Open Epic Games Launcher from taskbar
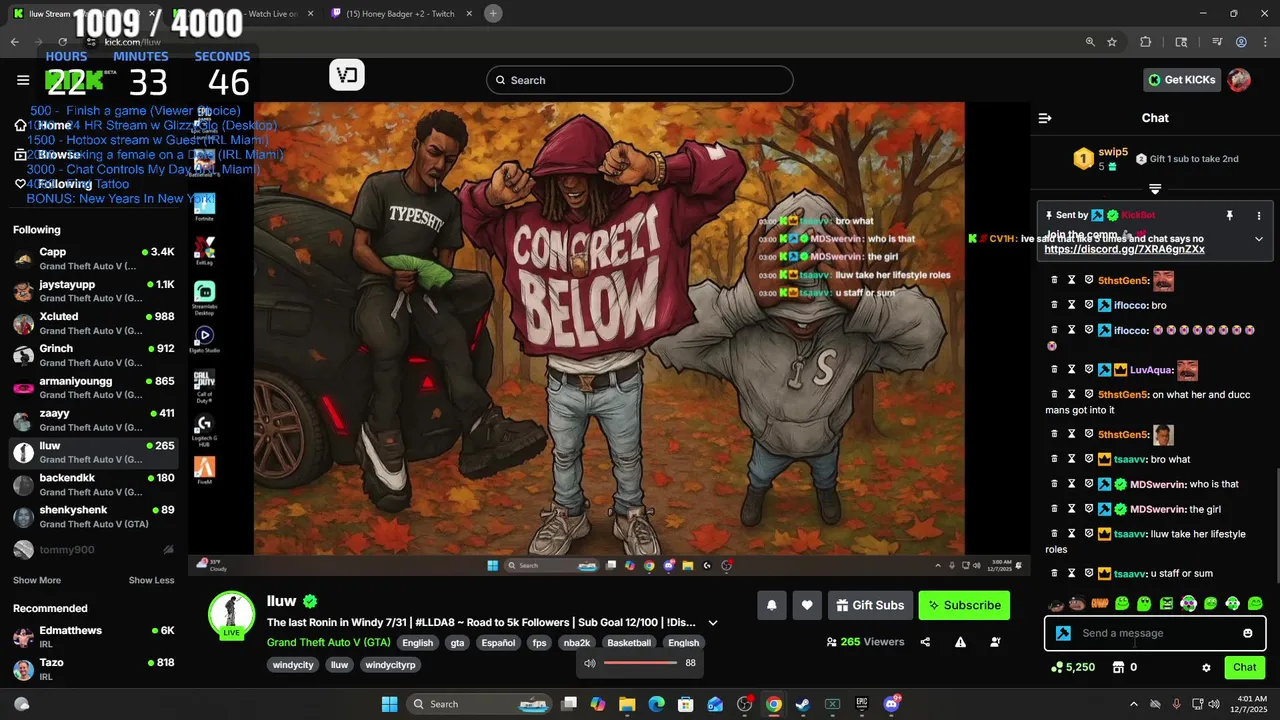Image resolution: width=1280 pixels, height=720 pixels. 862,704
